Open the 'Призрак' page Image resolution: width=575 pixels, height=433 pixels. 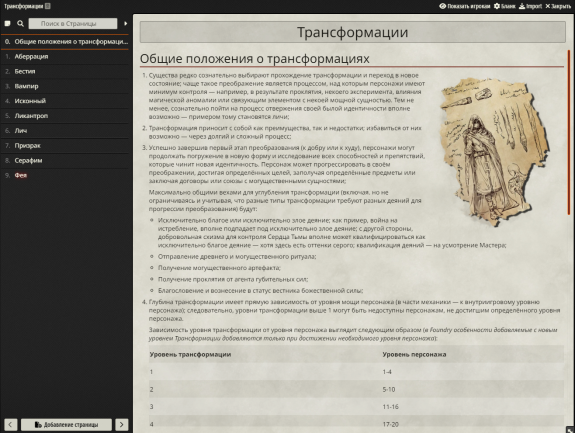coord(65,146)
